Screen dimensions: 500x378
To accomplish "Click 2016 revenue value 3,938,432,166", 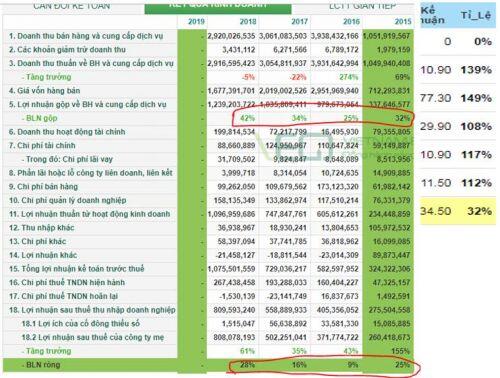I will [335, 36].
